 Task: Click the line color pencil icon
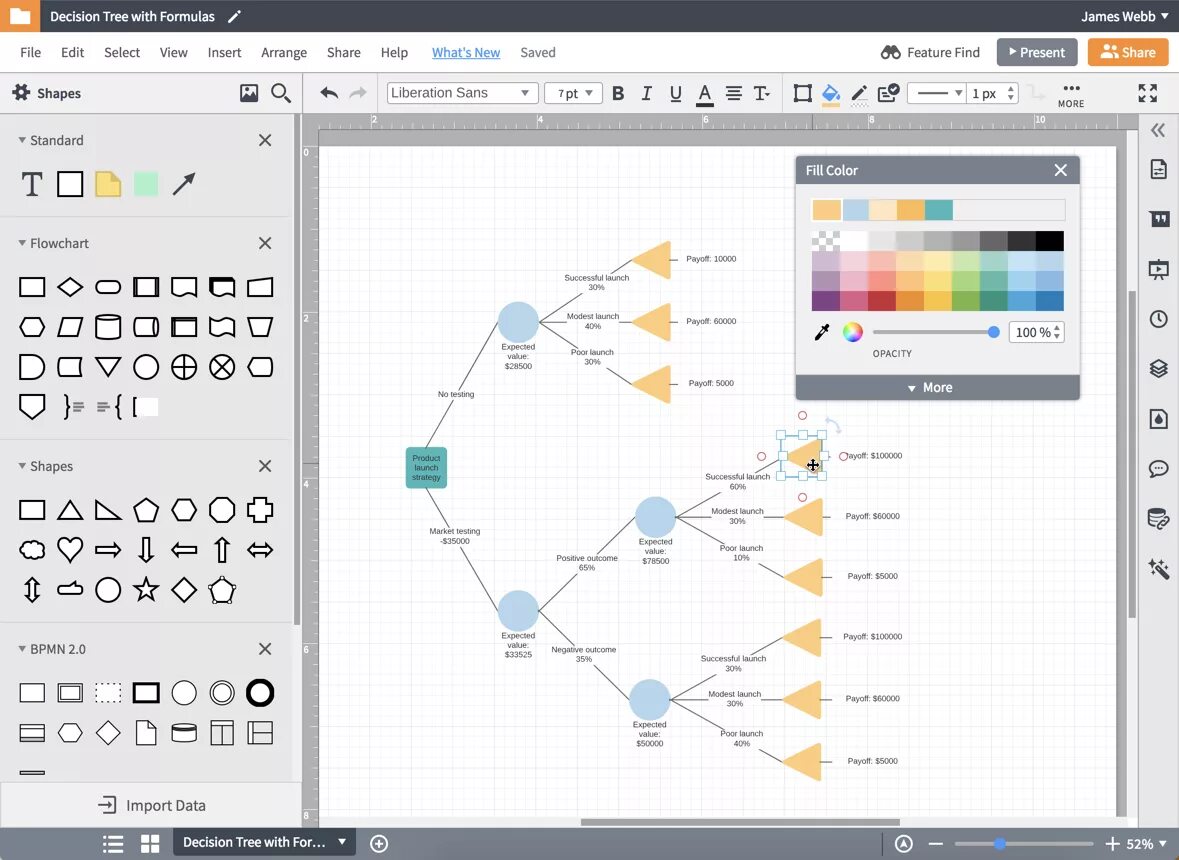tap(859, 94)
